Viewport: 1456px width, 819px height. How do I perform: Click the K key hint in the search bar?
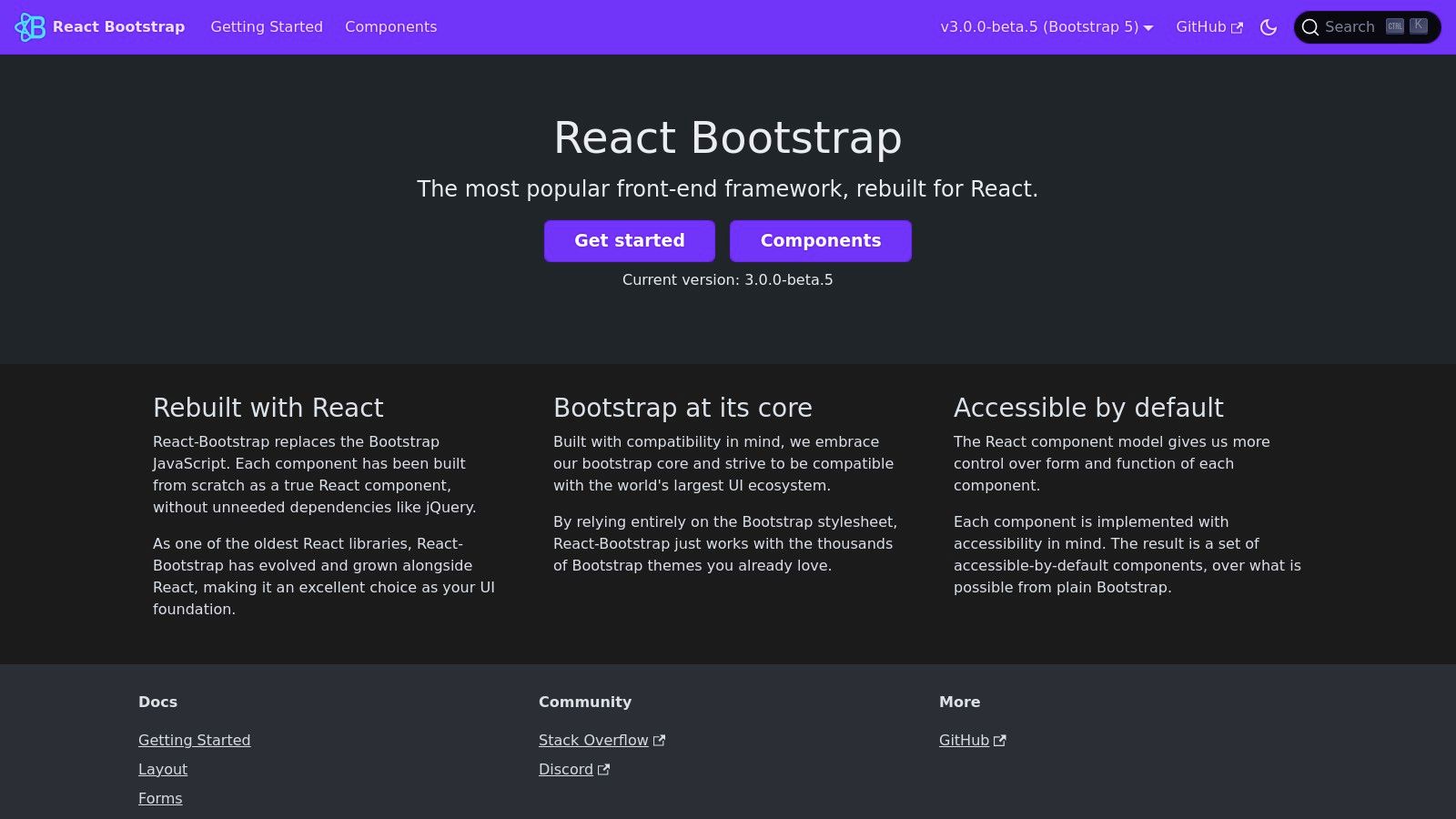tap(1418, 25)
